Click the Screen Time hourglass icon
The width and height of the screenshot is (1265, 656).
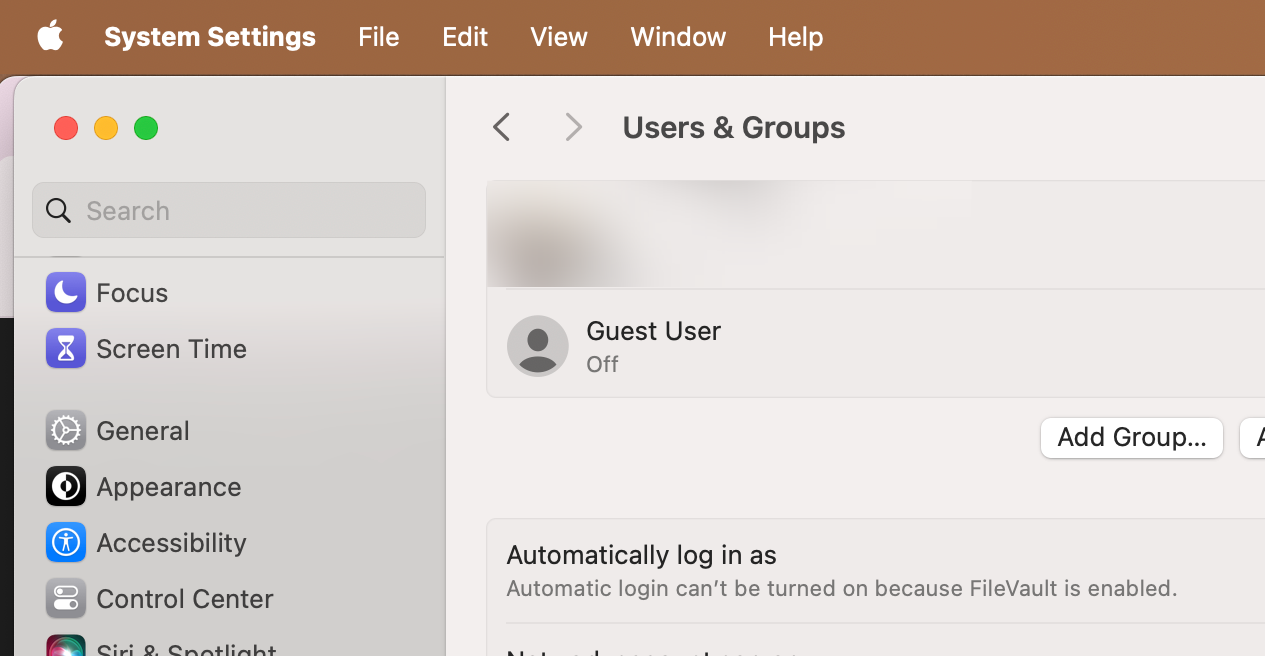[66, 348]
